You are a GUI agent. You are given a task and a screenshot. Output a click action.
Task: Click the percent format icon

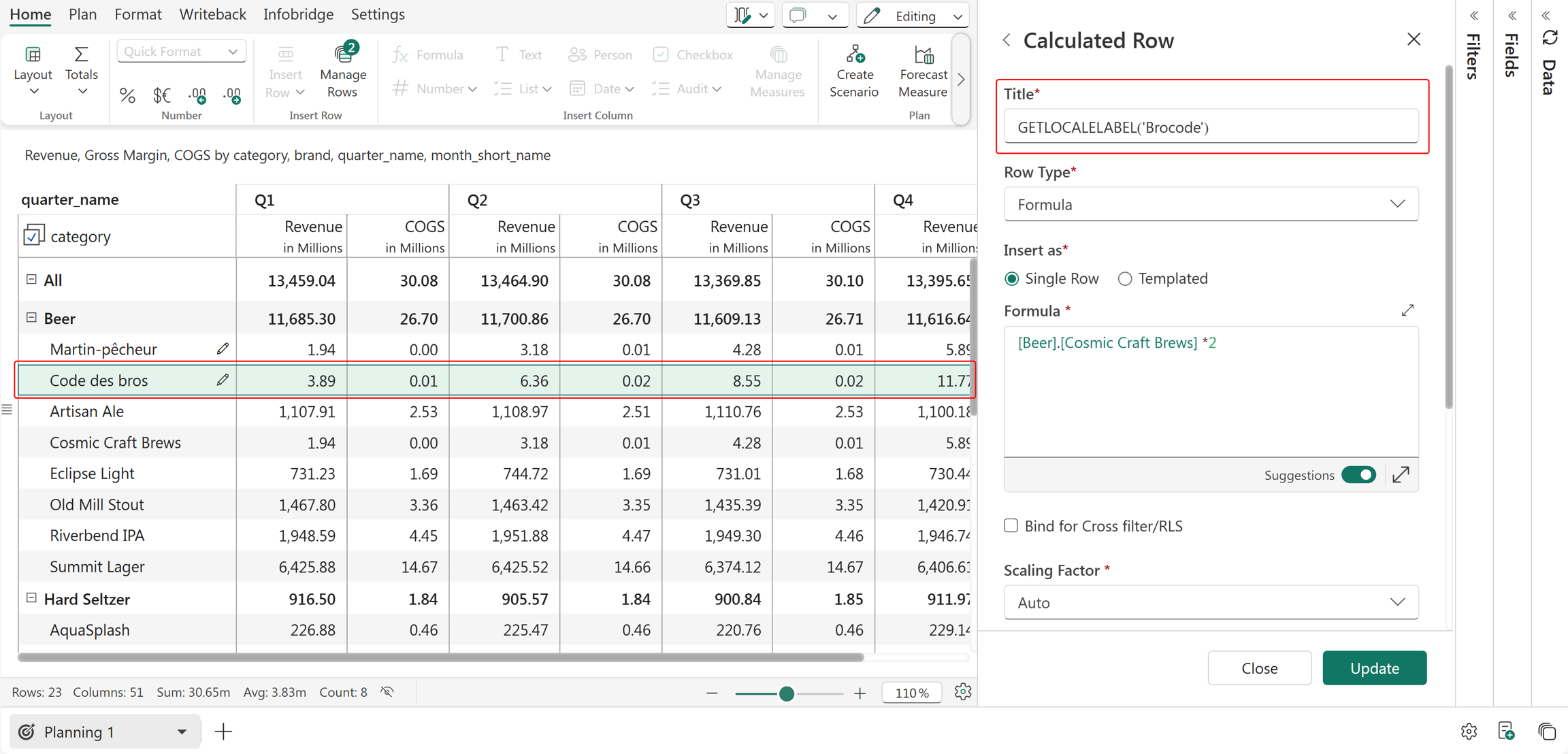point(127,95)
